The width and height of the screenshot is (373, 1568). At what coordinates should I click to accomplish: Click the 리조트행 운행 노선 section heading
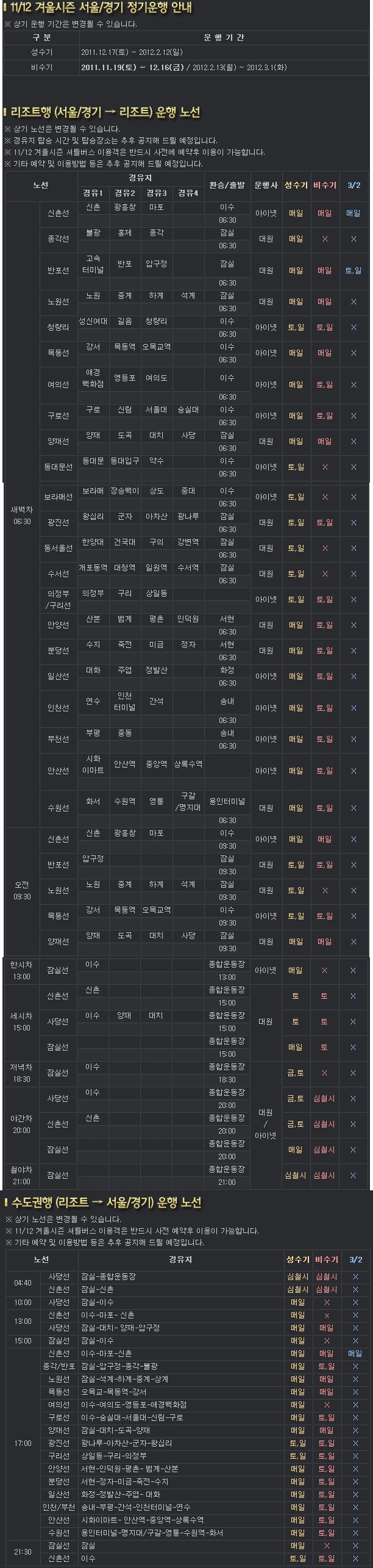point(105,112)
